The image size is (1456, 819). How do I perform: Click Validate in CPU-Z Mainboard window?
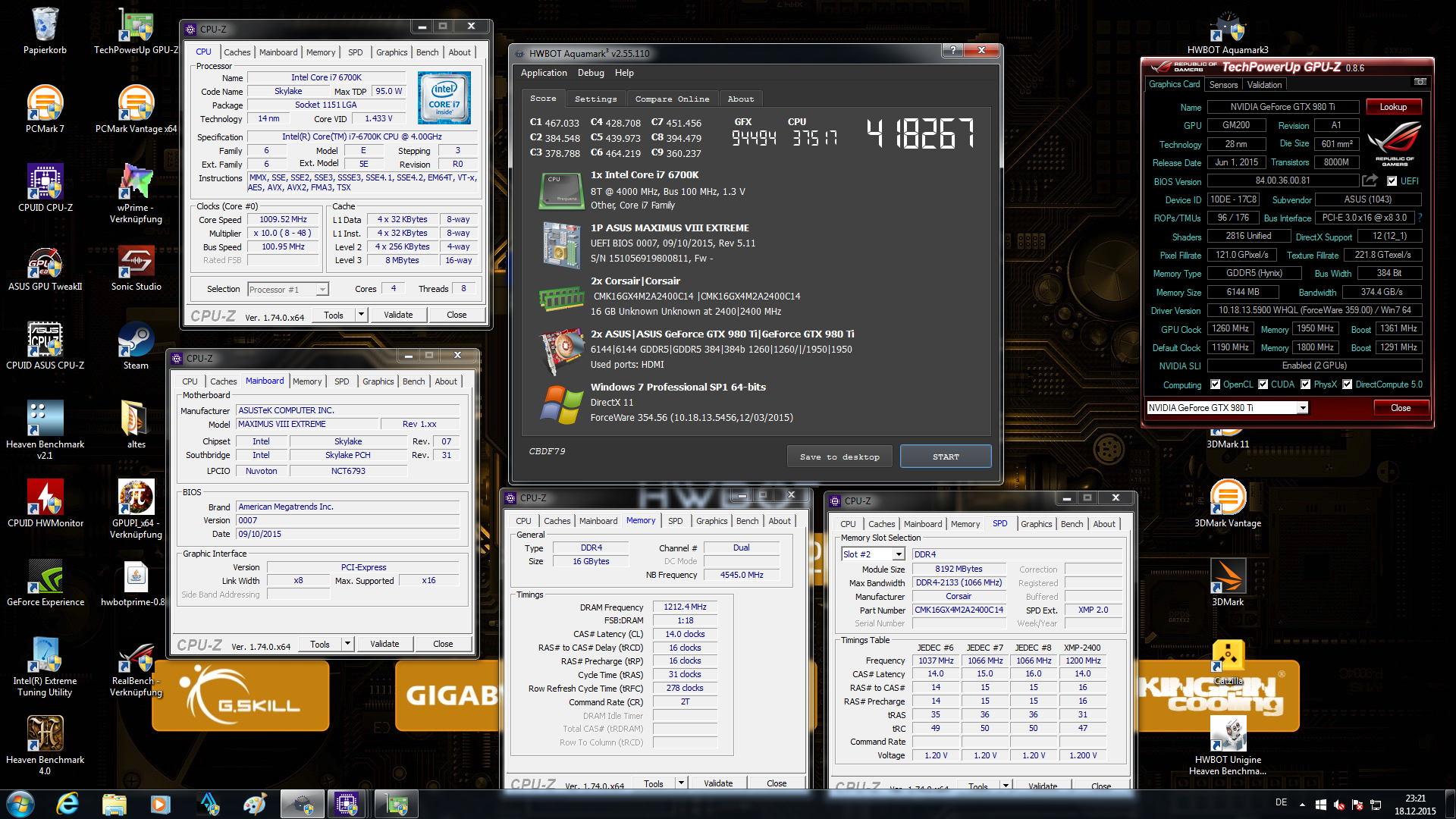coord(384,644)
